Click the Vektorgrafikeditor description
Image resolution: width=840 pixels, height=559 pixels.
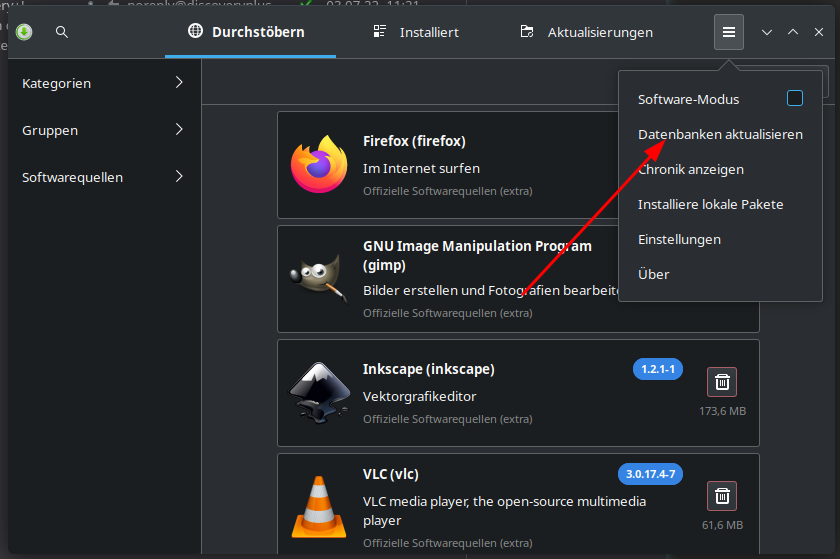[419, 397]
